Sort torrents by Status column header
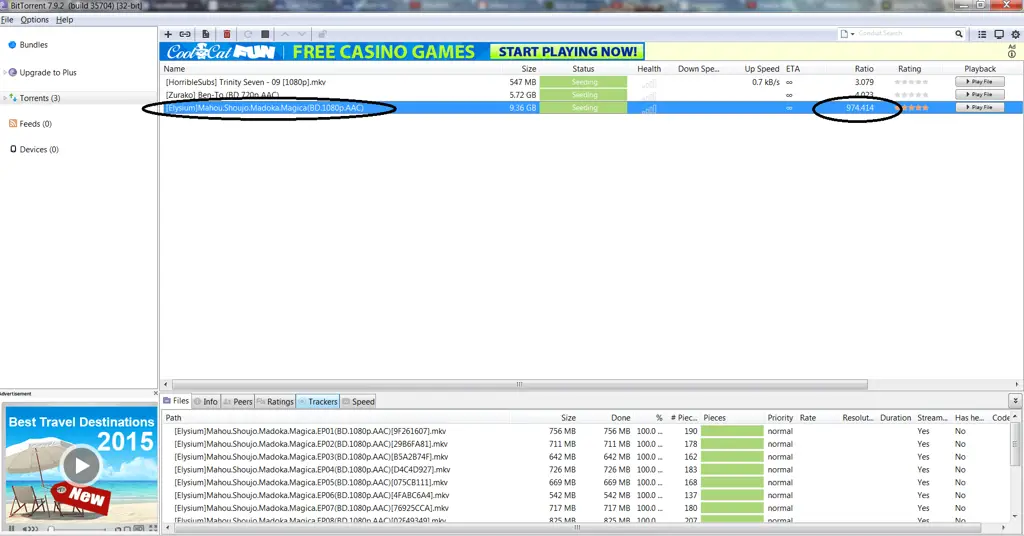Viewport: 1024px width, 536px height. [x=583, y=69]
